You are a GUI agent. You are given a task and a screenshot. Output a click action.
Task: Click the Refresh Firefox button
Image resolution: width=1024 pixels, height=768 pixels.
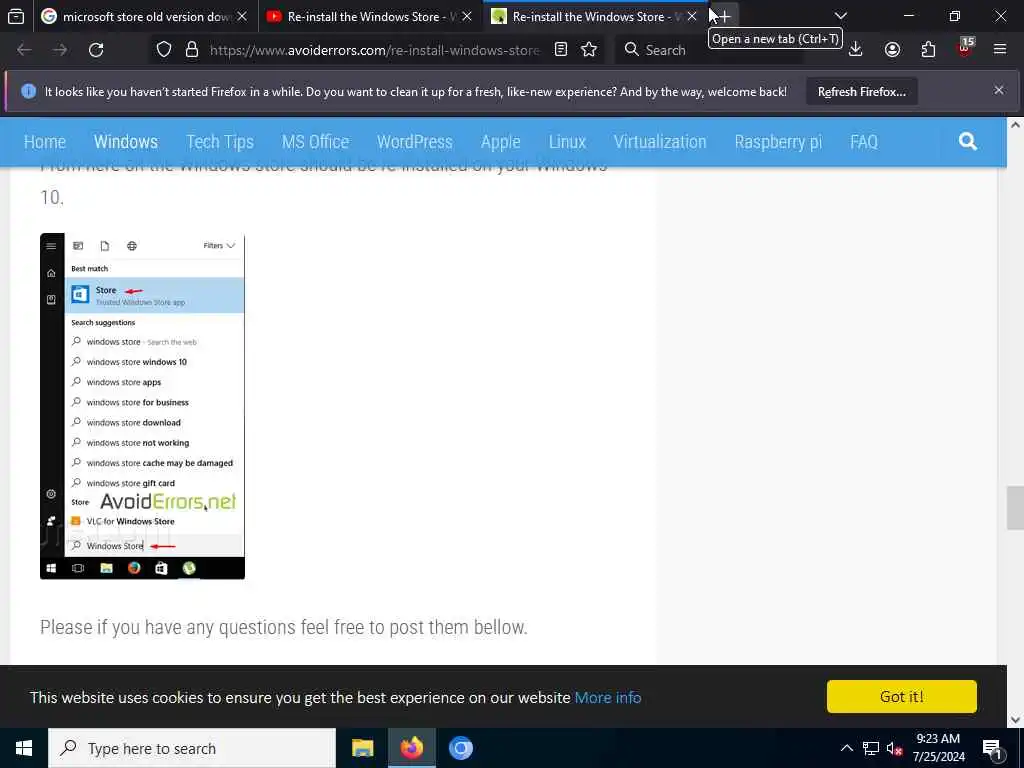[x=861, y=92]
